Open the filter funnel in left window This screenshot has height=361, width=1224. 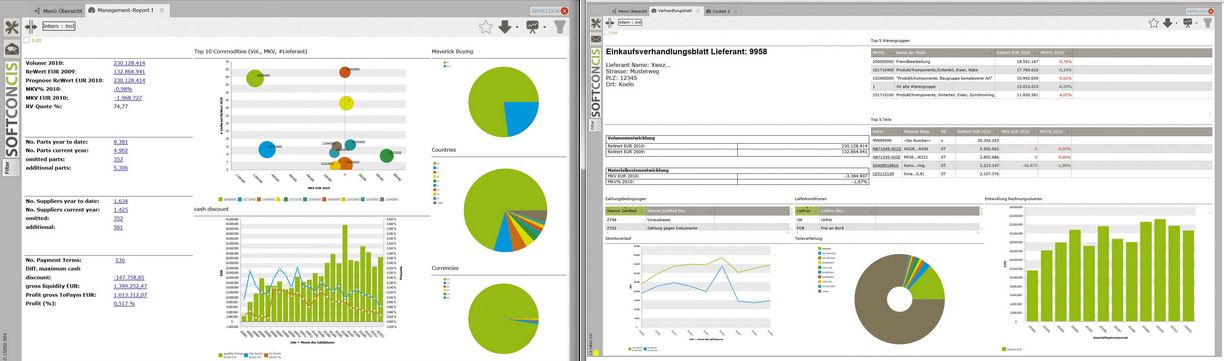click(x=560, y=27)
